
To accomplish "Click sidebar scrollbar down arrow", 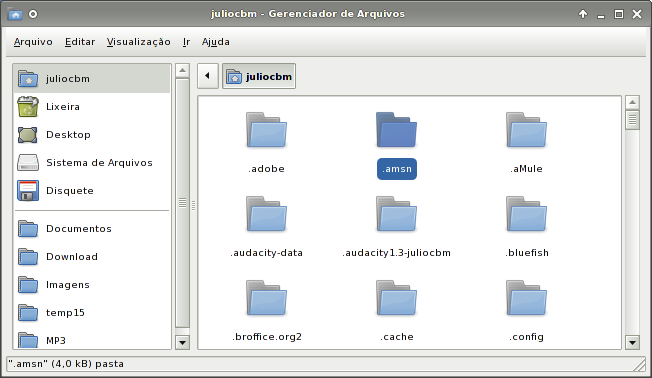I will [182, 343].
